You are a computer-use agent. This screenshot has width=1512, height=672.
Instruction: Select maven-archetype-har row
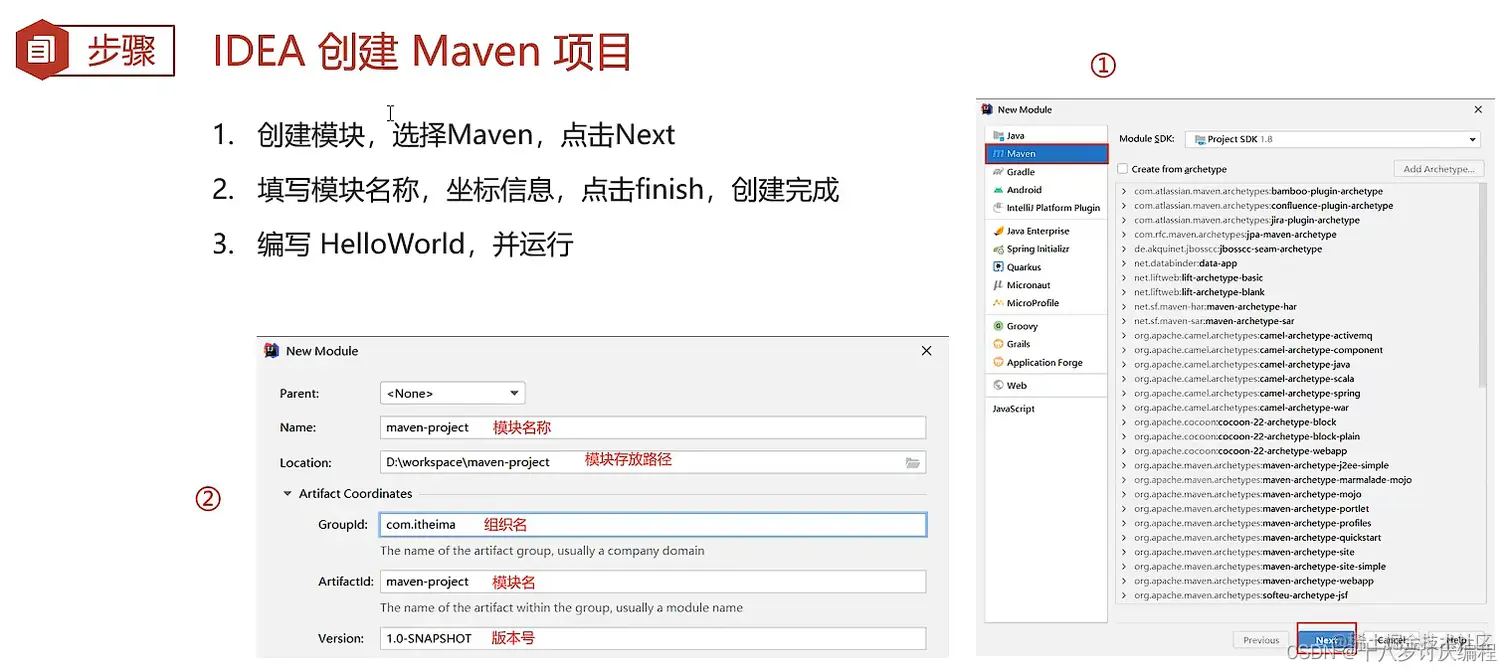click(x=1296, y=307)
